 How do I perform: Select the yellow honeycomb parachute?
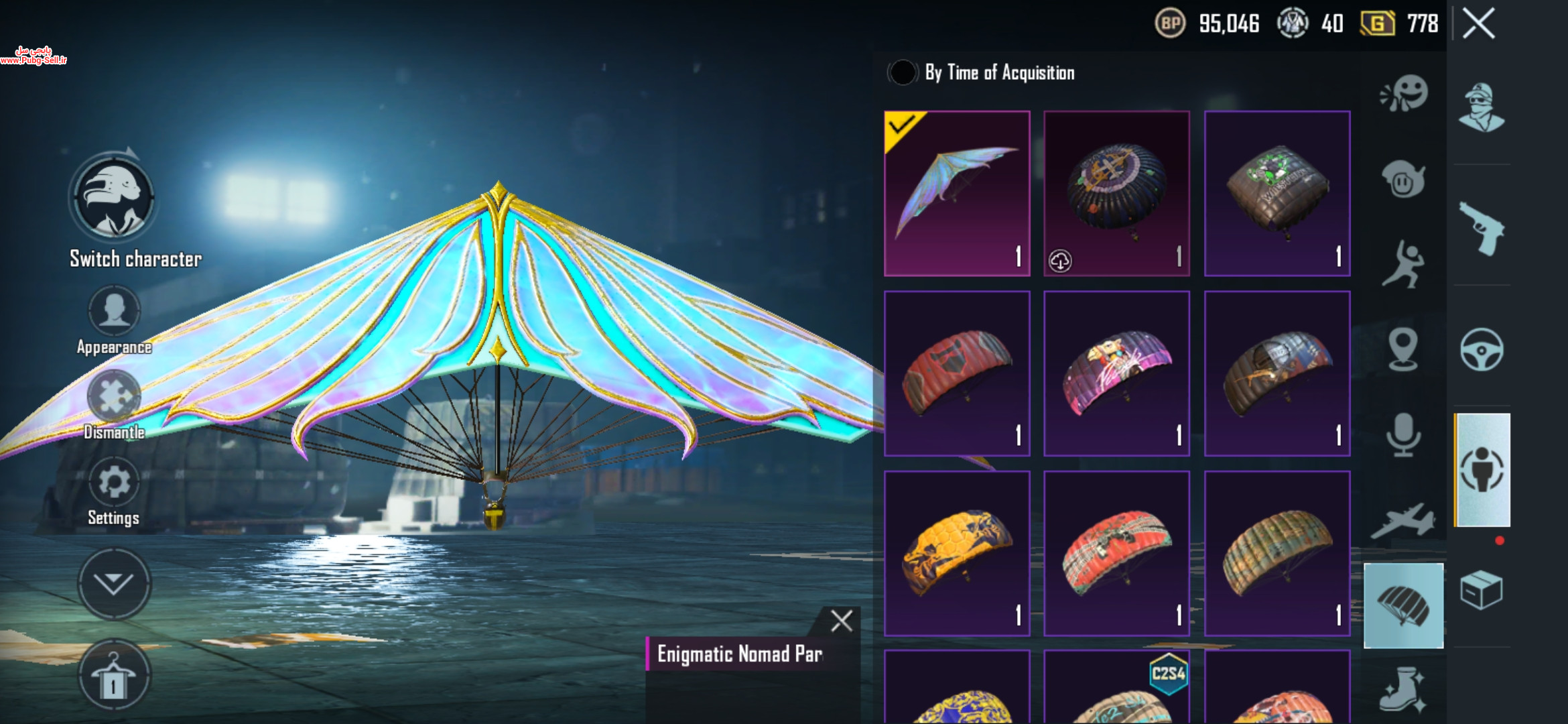coord(957,553)
